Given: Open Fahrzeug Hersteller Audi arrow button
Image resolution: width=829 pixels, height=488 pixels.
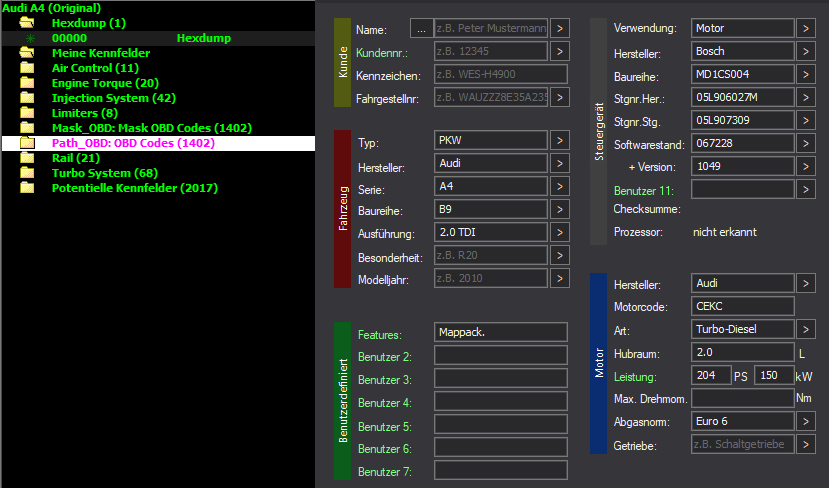Looking at the screenshot, I should (x=560, y=163).
